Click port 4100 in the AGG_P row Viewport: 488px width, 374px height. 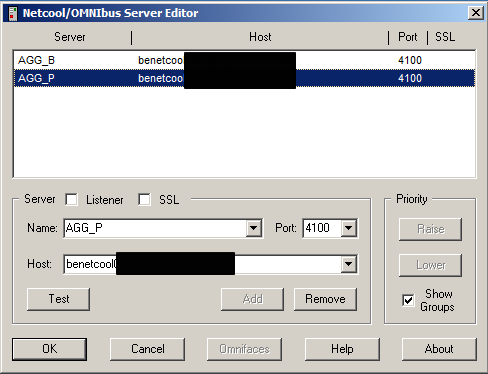410,78
